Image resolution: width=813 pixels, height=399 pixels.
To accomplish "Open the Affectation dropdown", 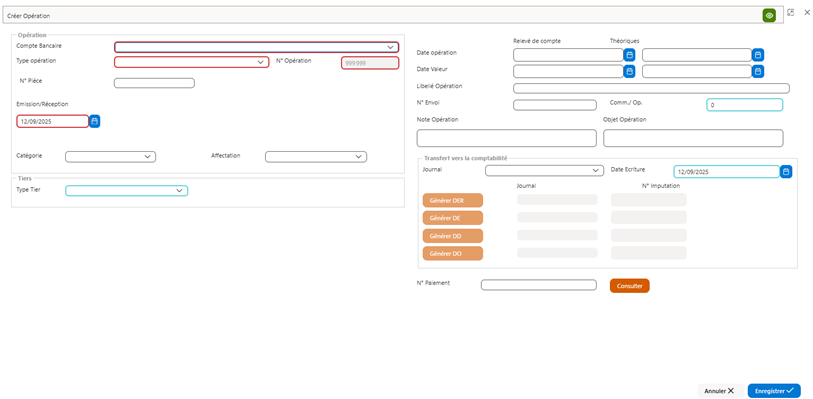I will coord(316,156).
